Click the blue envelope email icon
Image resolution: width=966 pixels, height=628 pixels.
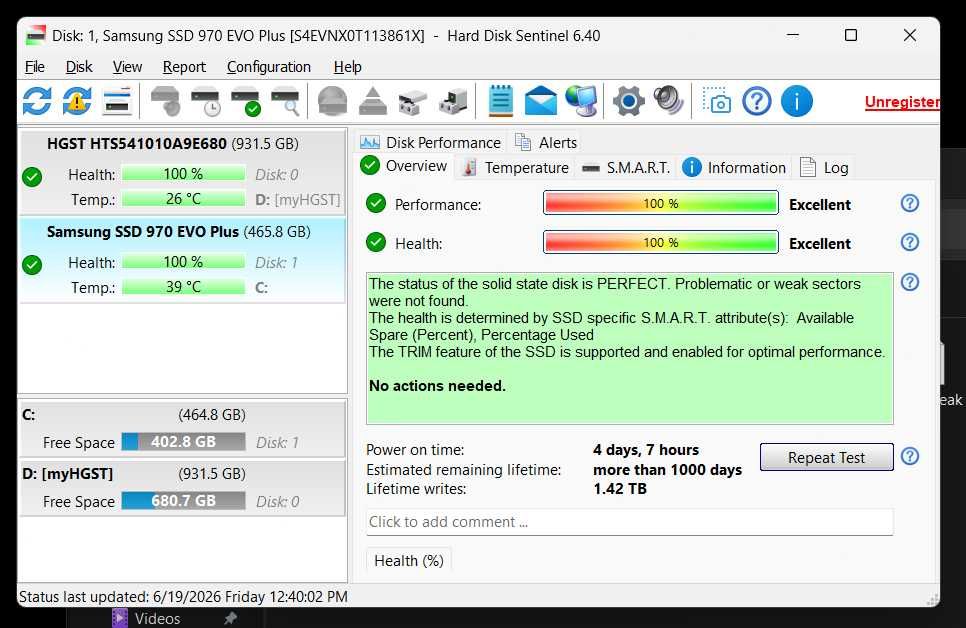(x=540, y=101)
